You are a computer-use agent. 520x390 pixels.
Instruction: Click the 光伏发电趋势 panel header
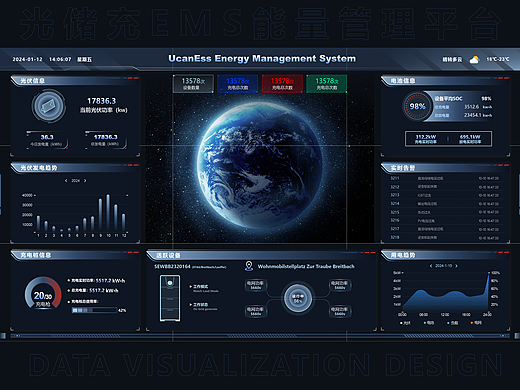click(x=75, y=168)
